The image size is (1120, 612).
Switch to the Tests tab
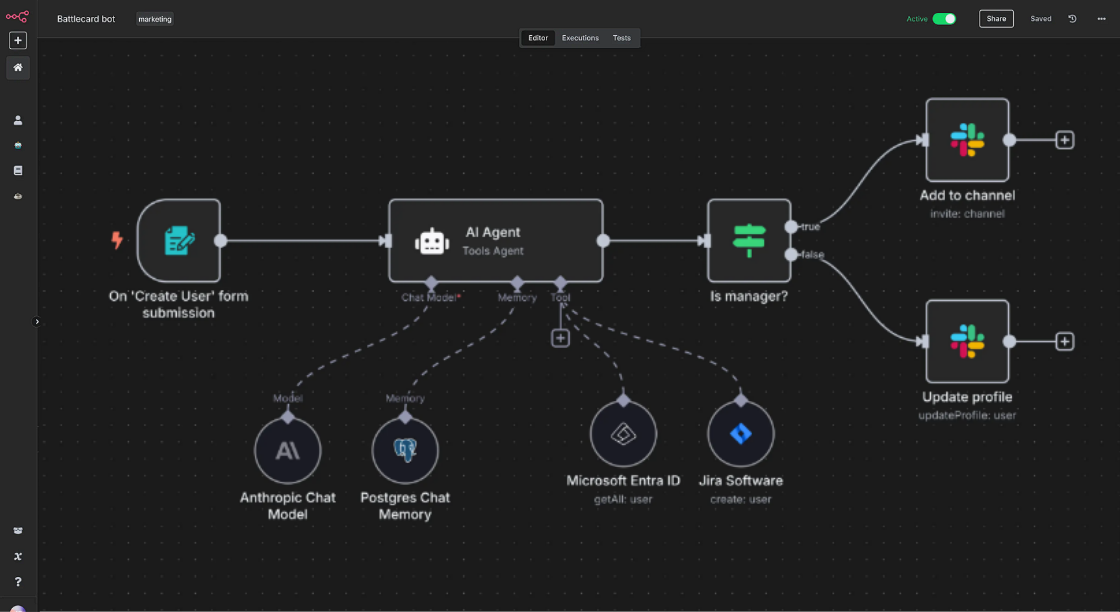(x=622, y=38)
